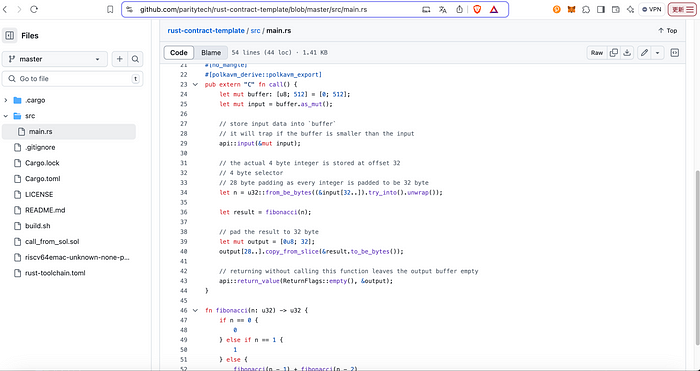
Task: Click the address bar URL
Action: 253,9
